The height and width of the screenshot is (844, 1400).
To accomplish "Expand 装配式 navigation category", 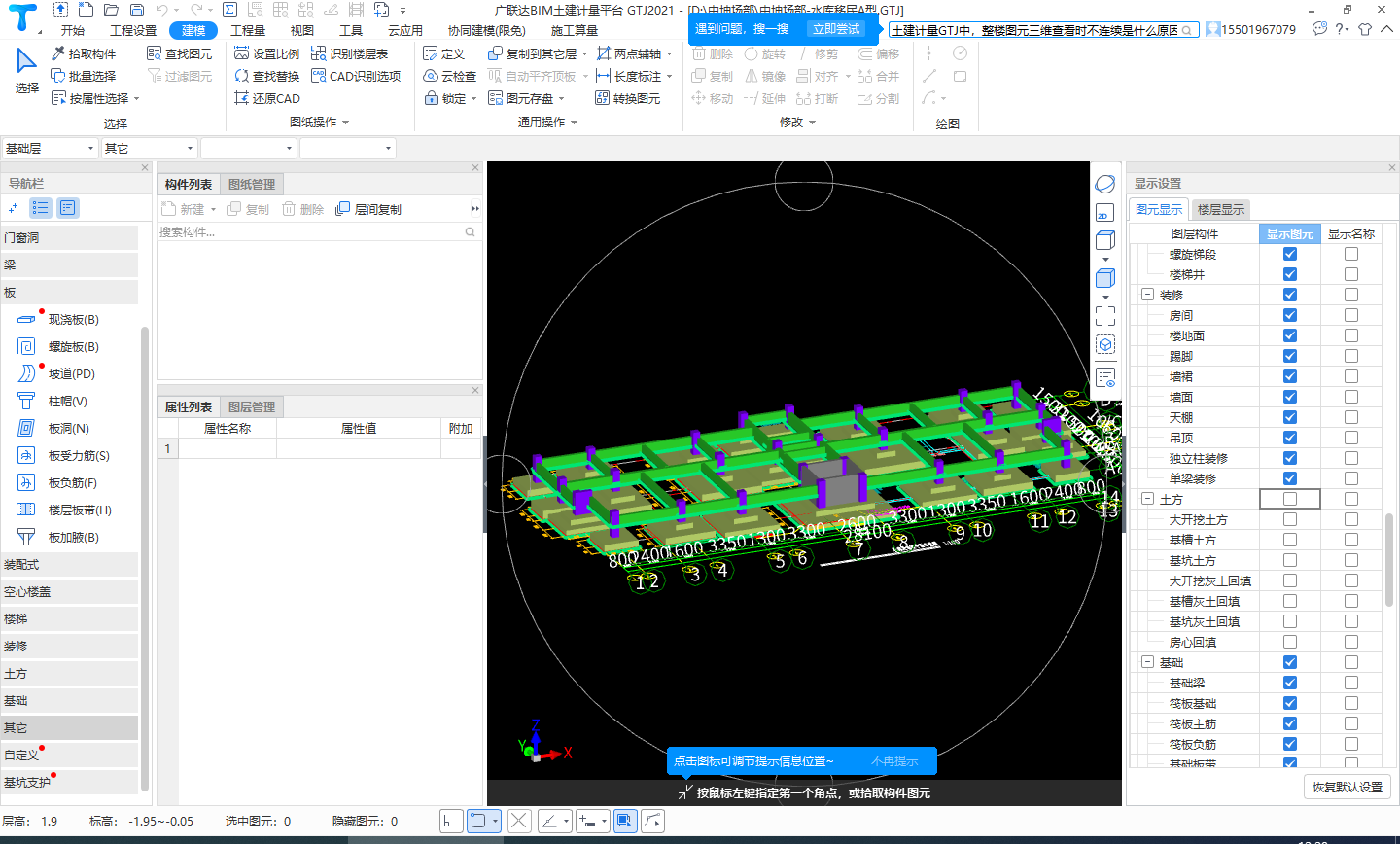I will (x=69, y=564).
